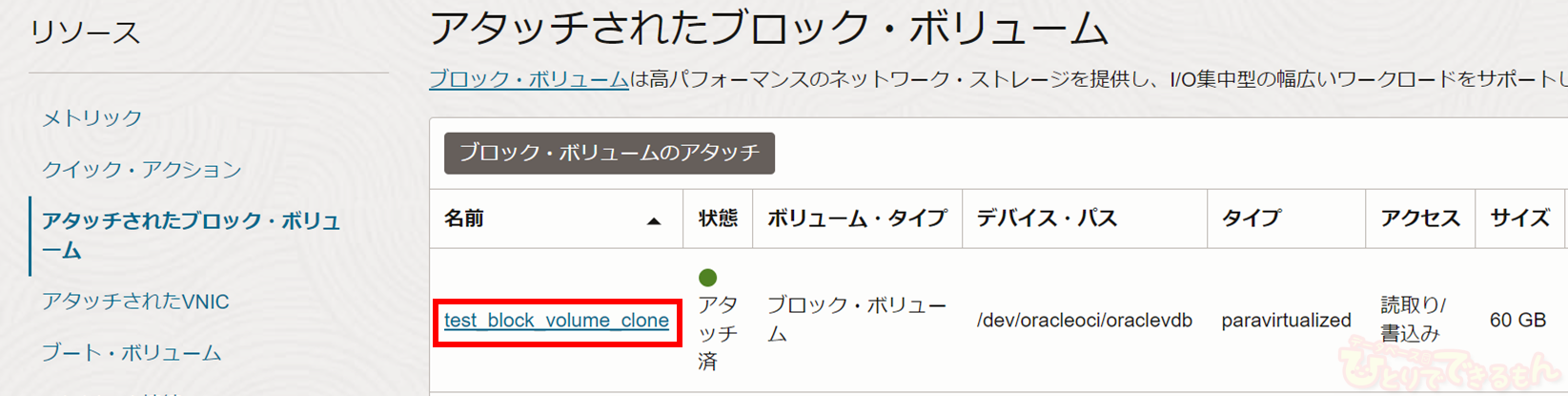Image resolution: width=1568 pixels, height=396 pixels.
Task: Click the green アタッチ済 status indicator
Action: [x=707, y=278]
